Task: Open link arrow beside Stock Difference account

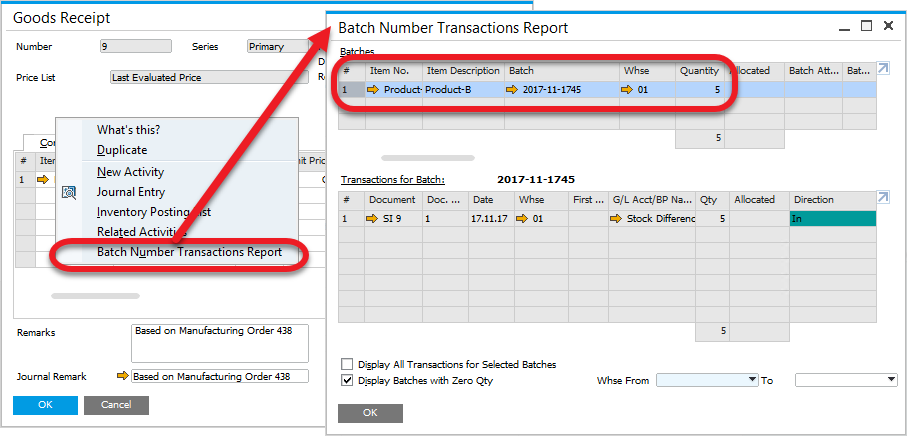Action: (x=617, y=219)
